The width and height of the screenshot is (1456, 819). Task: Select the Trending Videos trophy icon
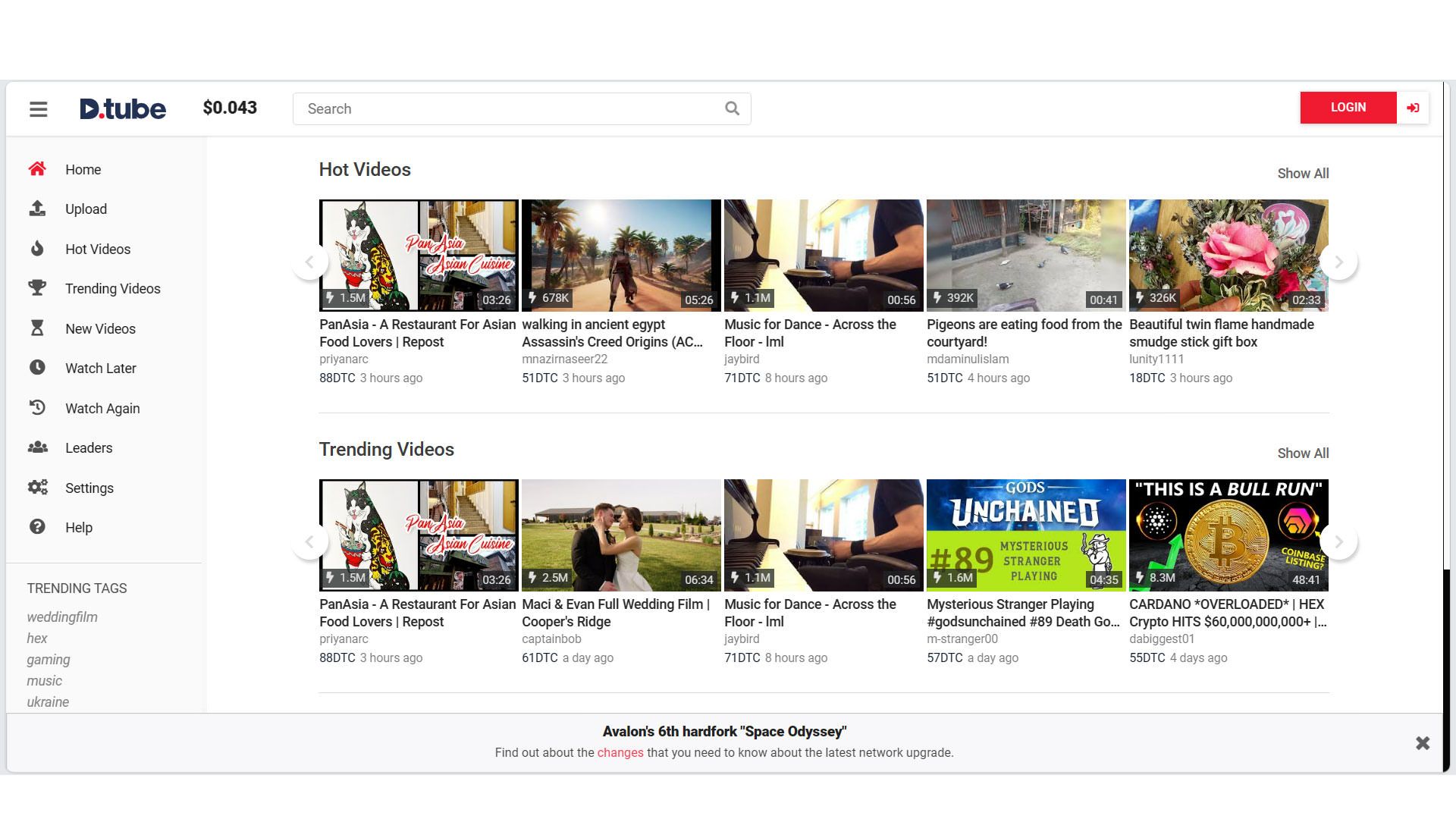pos(37,288)
